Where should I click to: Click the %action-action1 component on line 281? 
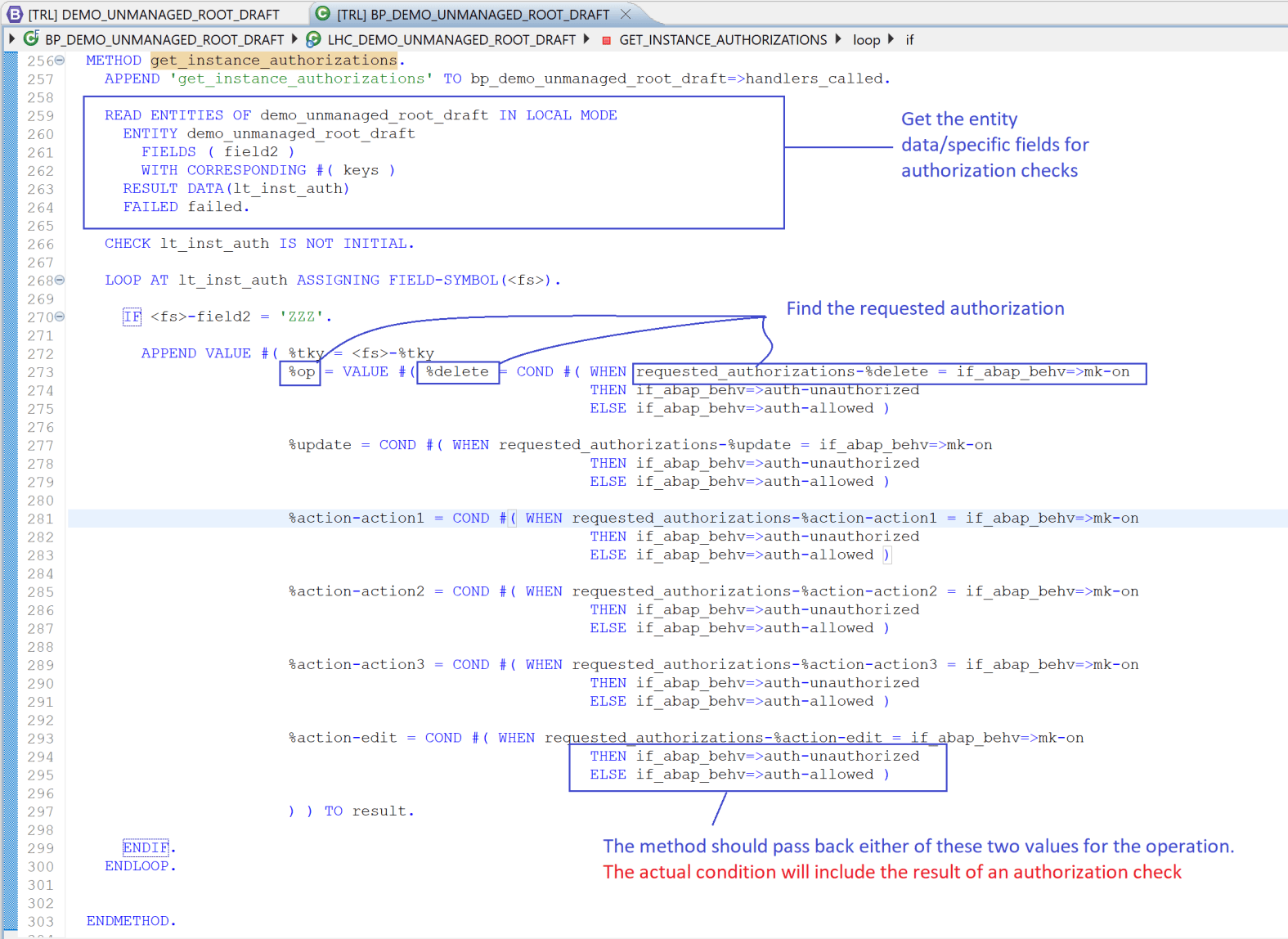click(357, 518)
